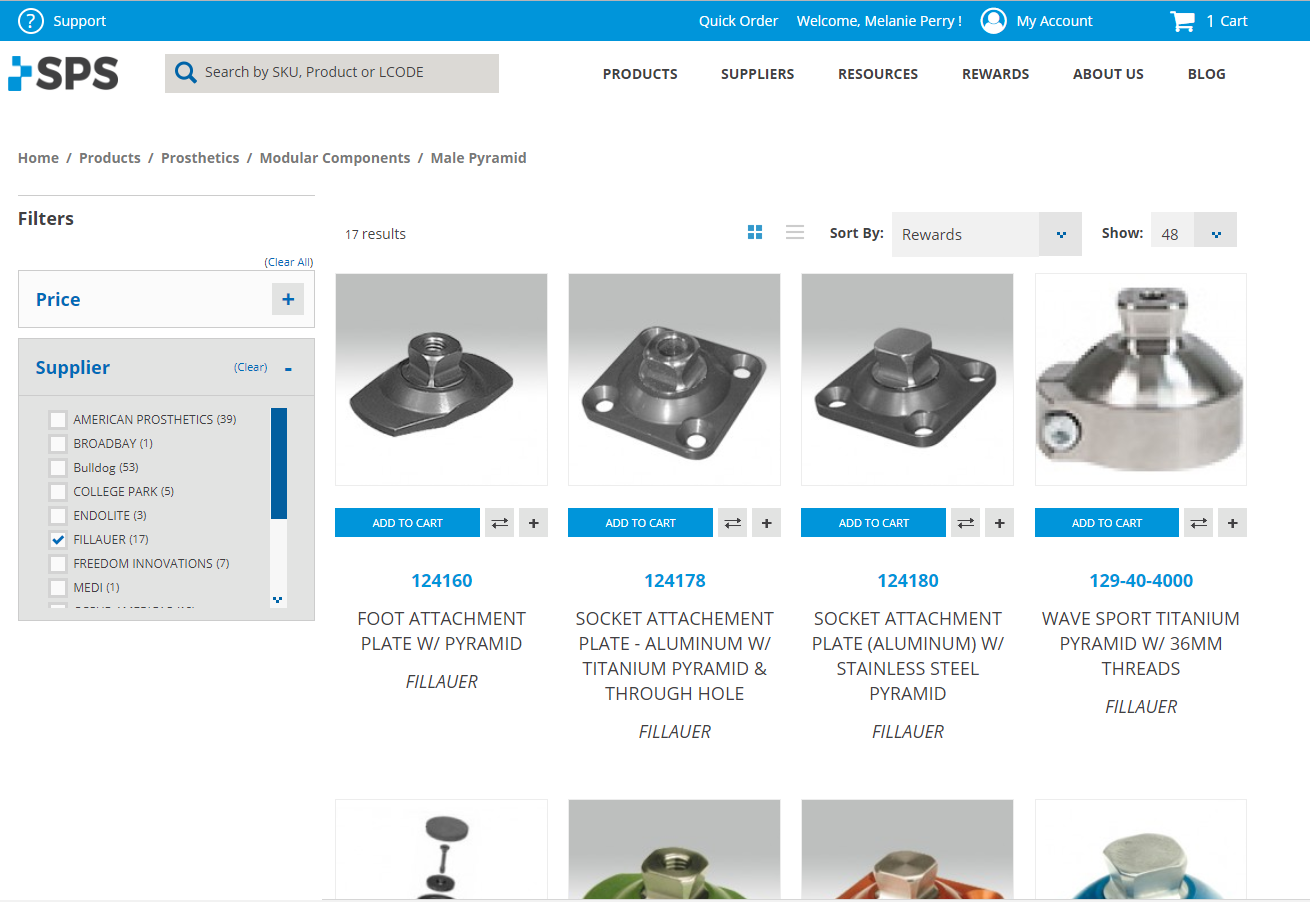Click the supplier list scroll-down arrow
This screenshot has height=902, width=1310.
[278, 600]
